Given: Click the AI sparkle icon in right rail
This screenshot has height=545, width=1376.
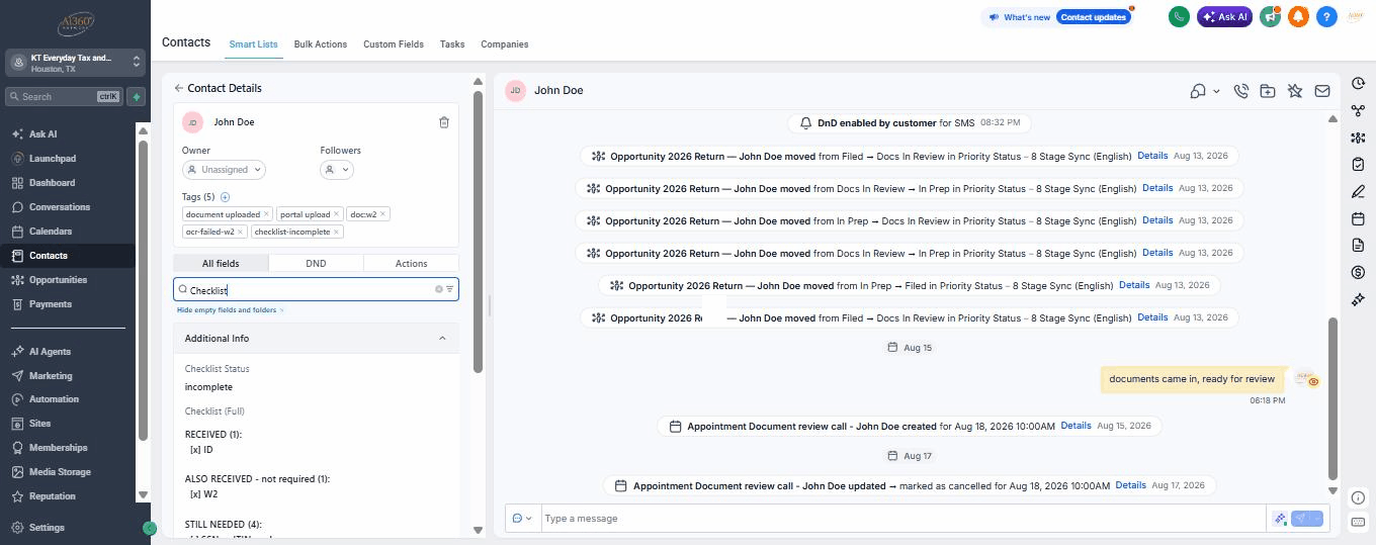Looking at the screenshot, I should tap(1358, 299).
